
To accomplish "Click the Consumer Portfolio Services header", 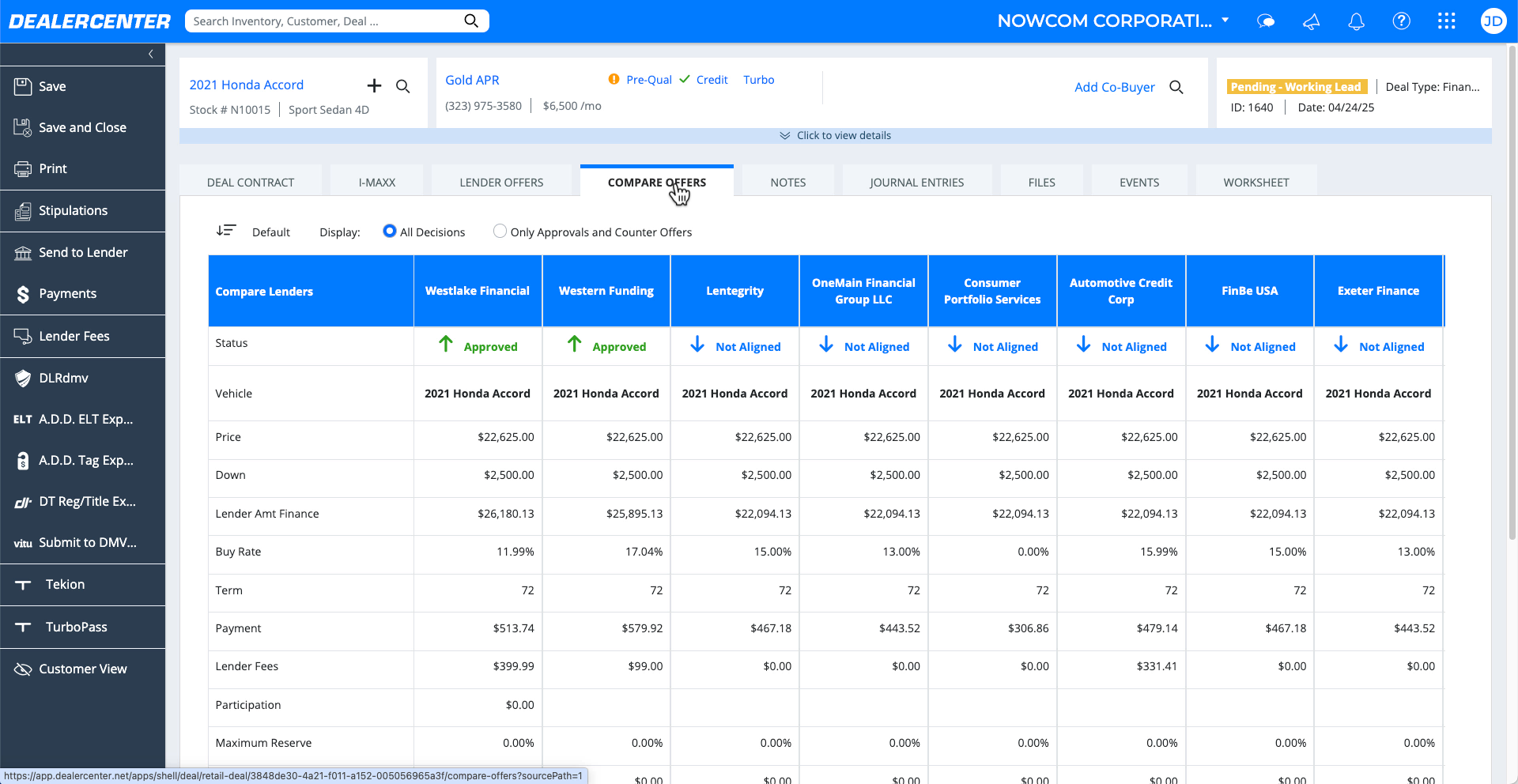I will [992, 291].
